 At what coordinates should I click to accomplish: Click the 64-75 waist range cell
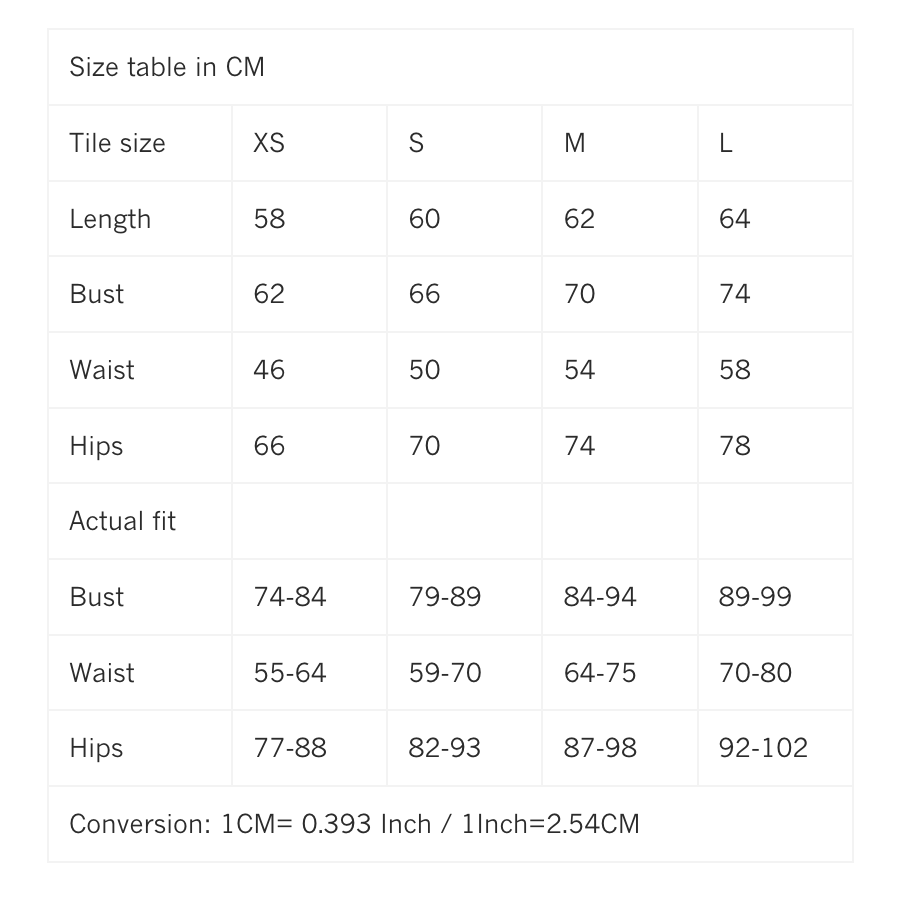click(600, 673)
